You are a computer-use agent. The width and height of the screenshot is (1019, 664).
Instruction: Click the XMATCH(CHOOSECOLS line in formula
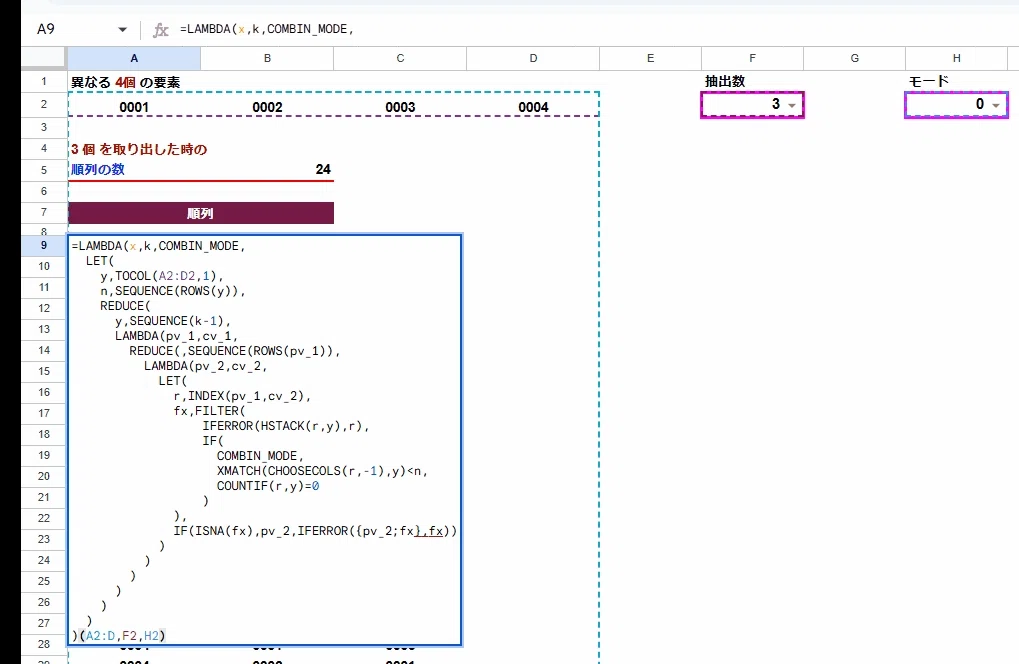pos(322,470)
